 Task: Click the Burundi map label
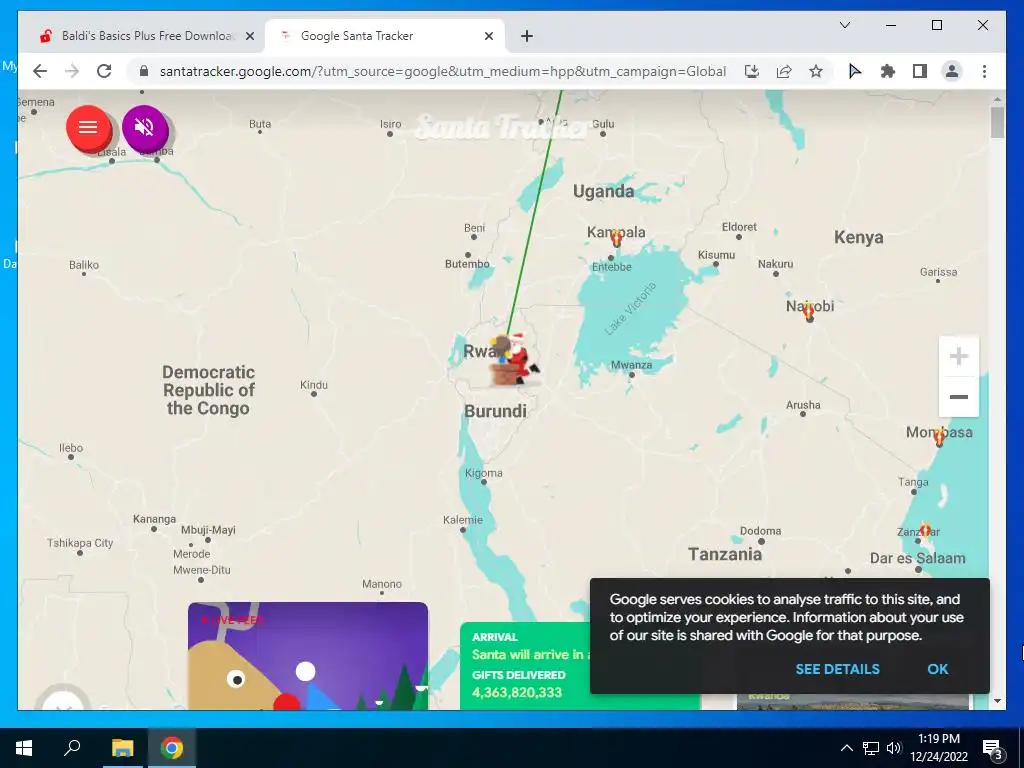[495, 411]
